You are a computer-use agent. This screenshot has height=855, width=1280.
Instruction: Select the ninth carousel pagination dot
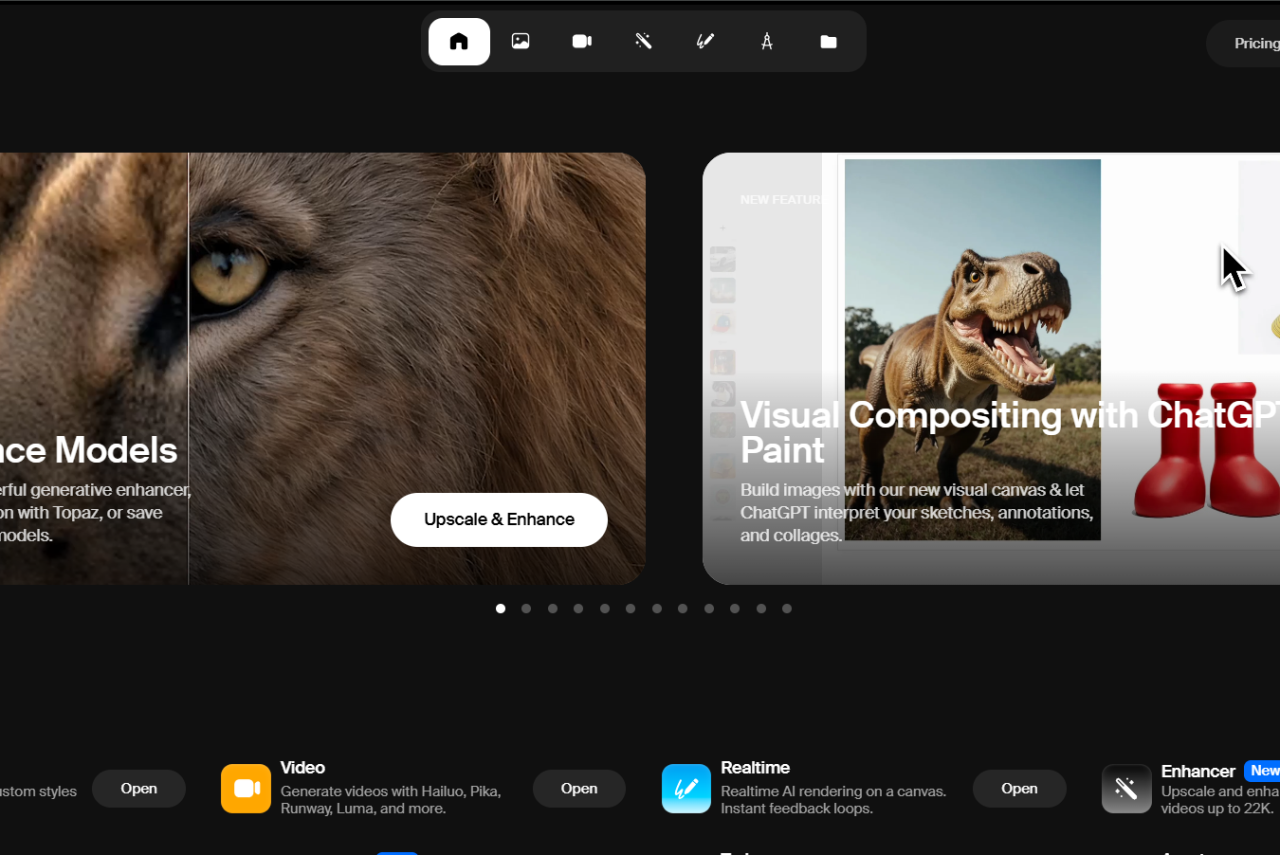coord(709,608)
